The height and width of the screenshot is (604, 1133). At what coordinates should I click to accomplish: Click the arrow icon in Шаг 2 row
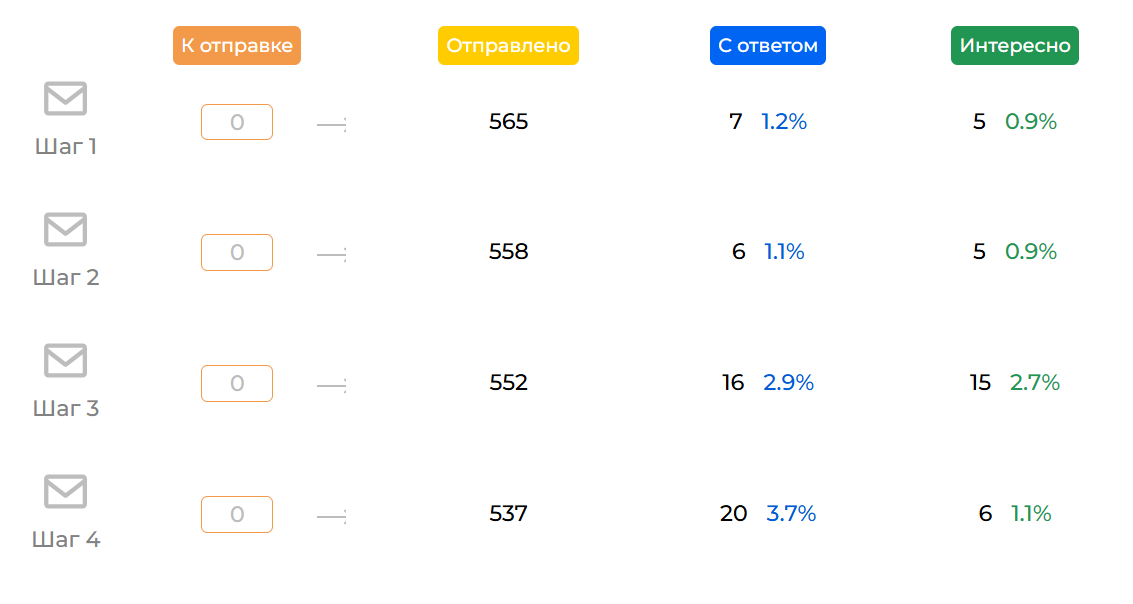coord(331,255)
